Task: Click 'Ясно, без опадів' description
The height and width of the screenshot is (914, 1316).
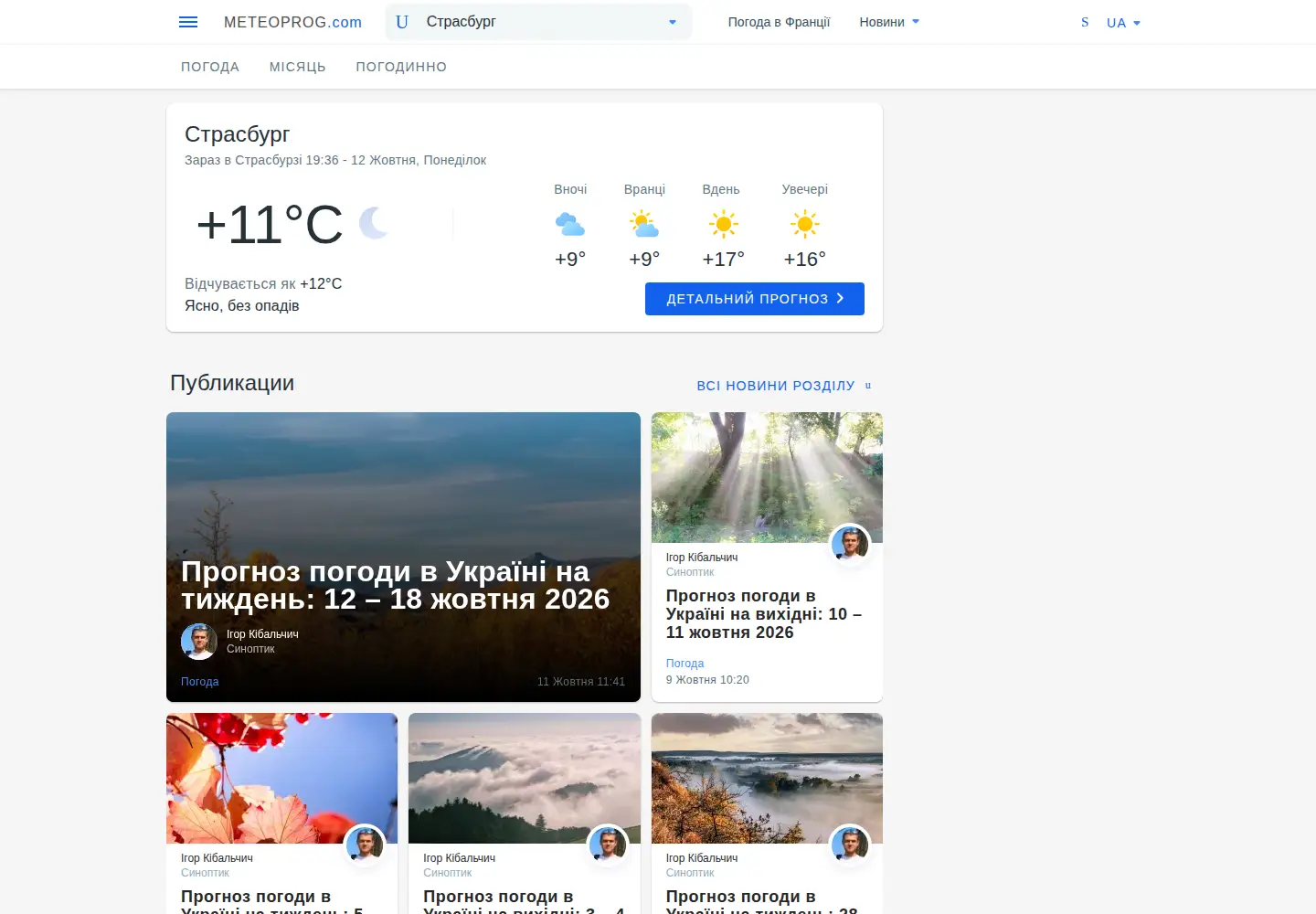Action: [242, 306]
